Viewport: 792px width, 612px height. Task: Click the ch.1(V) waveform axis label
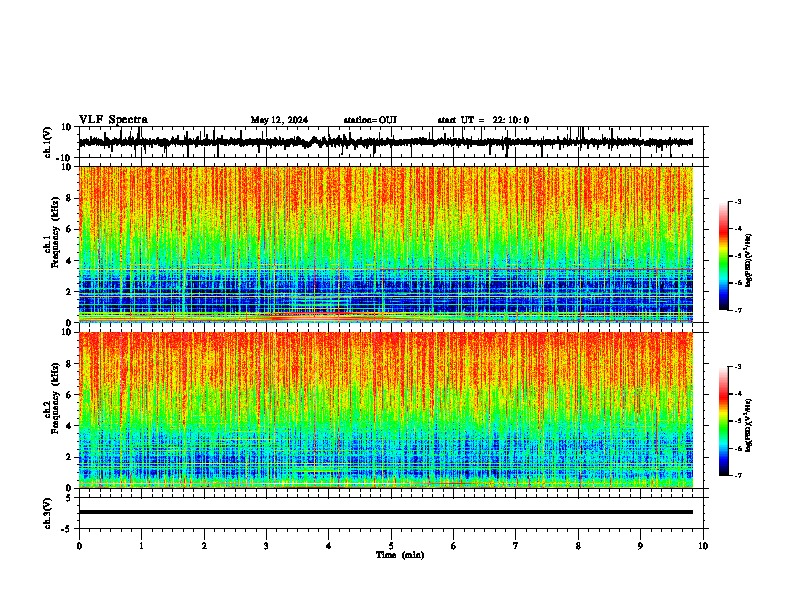pos(48,142)
